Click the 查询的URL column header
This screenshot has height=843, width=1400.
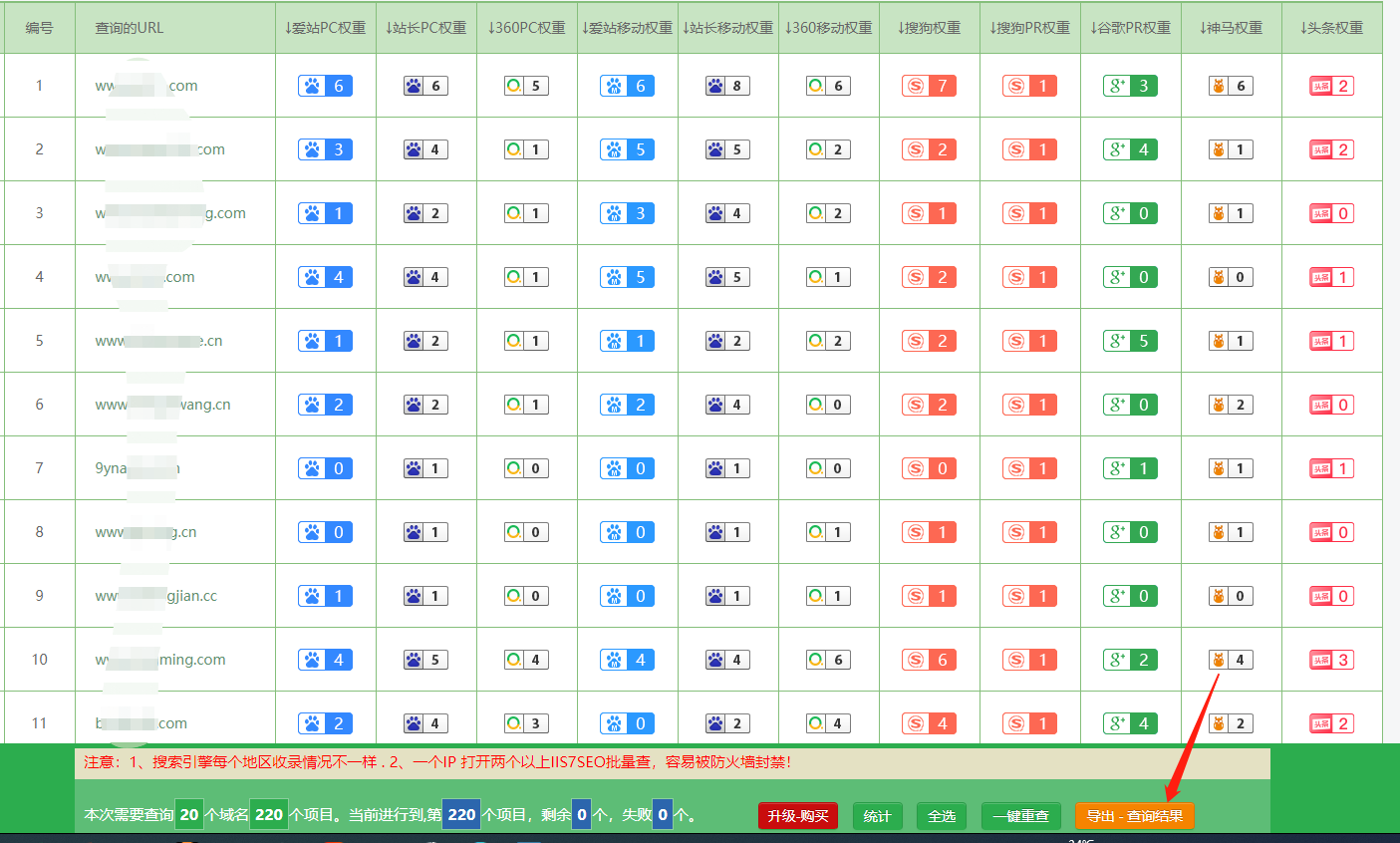pyautogui.click(x=130, y=28)
